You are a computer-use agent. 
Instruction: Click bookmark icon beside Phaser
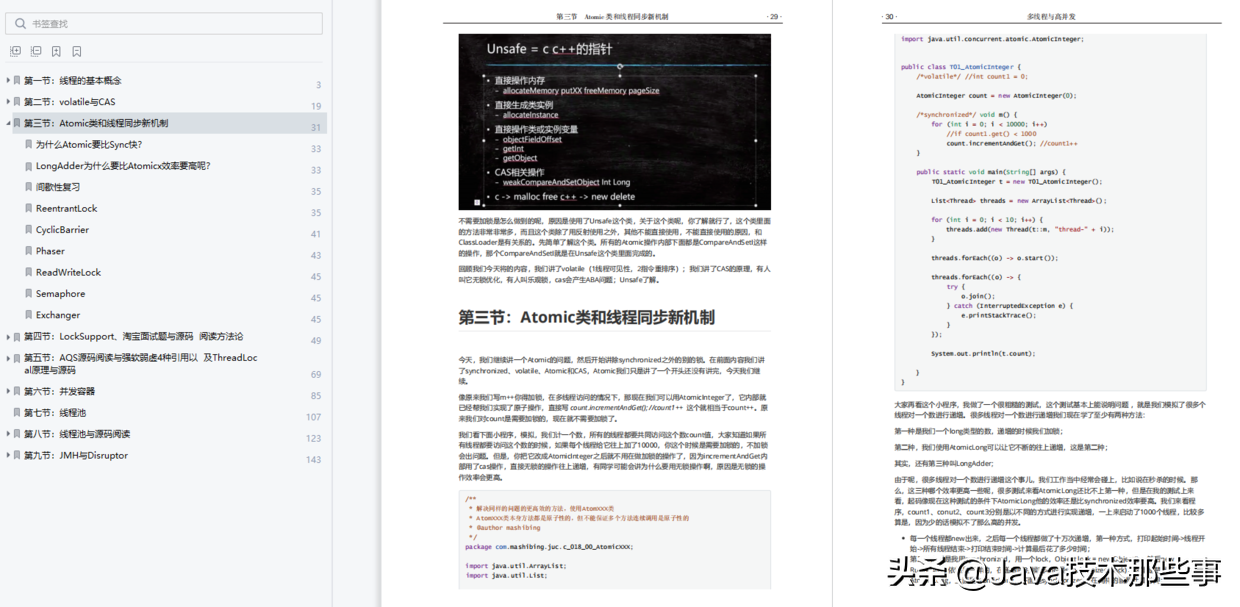(x=28, y=251)
